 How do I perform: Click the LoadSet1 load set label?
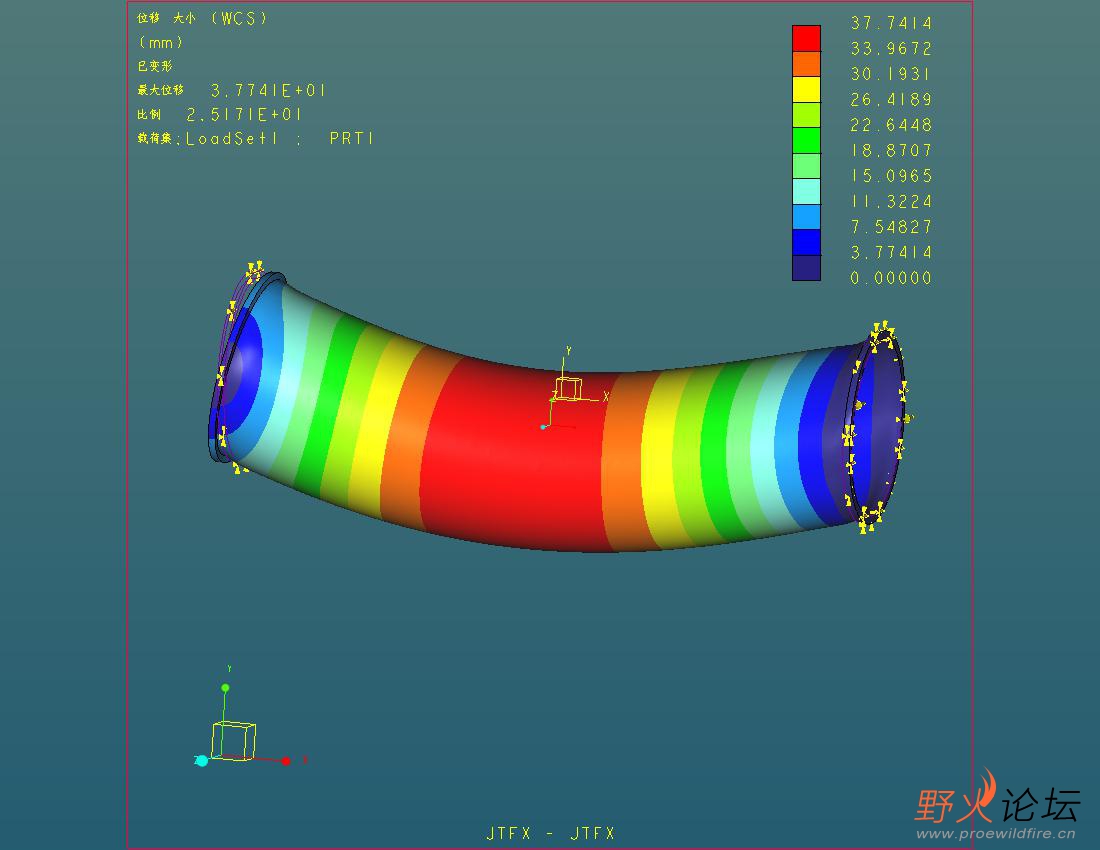click(x=232, y=138)
